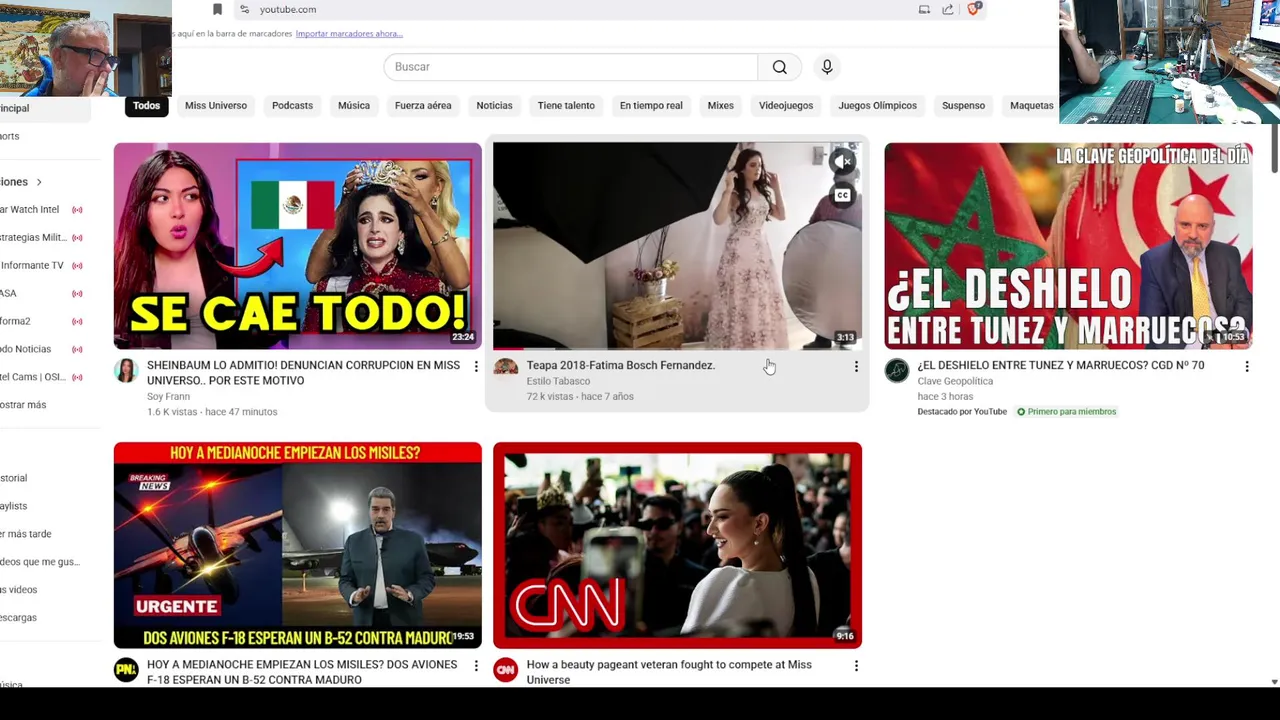This screenshot has height=720, width=1280.
Task: Click the Buscar search input field
Action: point(571,67)
